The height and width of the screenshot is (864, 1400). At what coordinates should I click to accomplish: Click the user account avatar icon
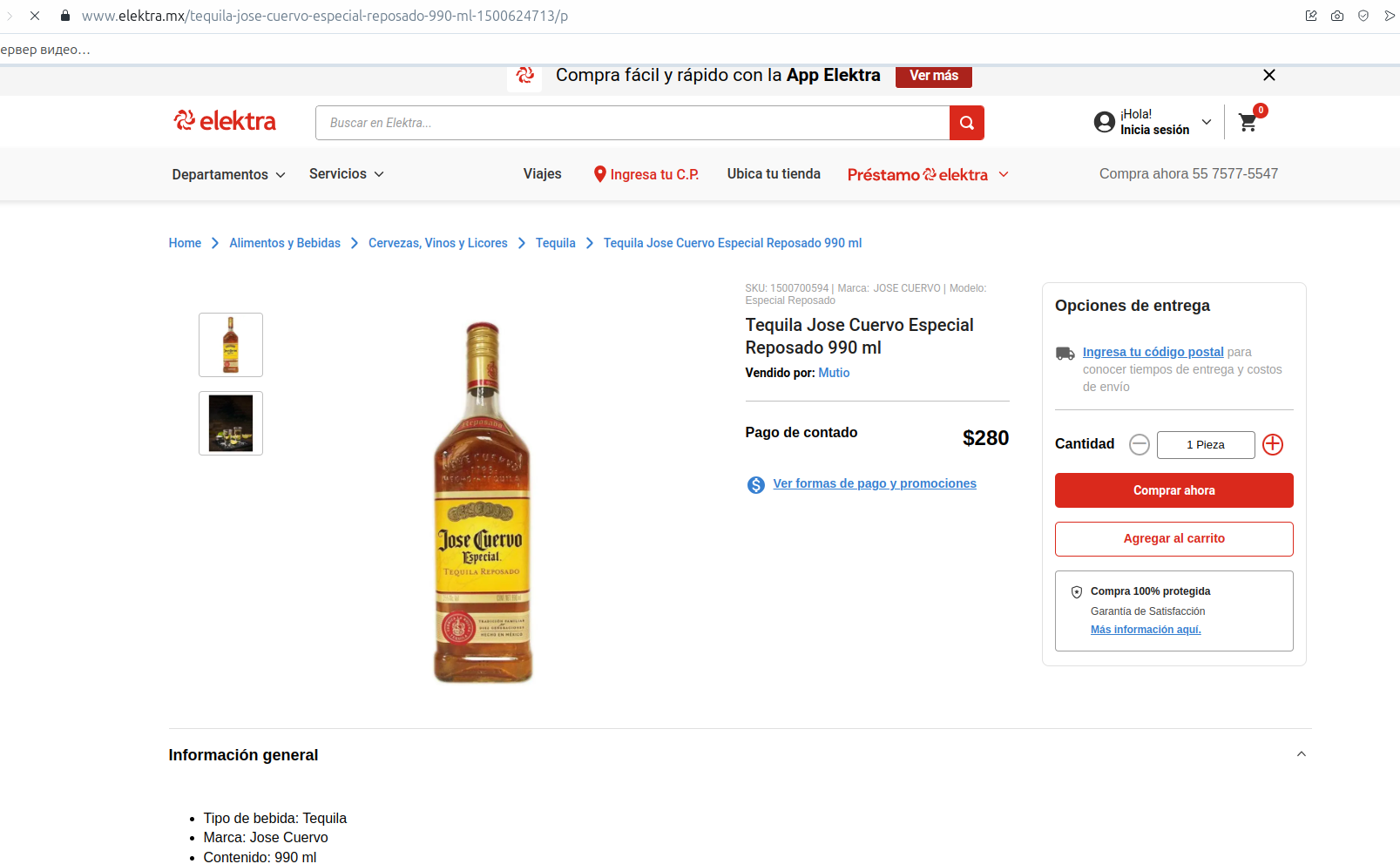(x=1105, y=122)
